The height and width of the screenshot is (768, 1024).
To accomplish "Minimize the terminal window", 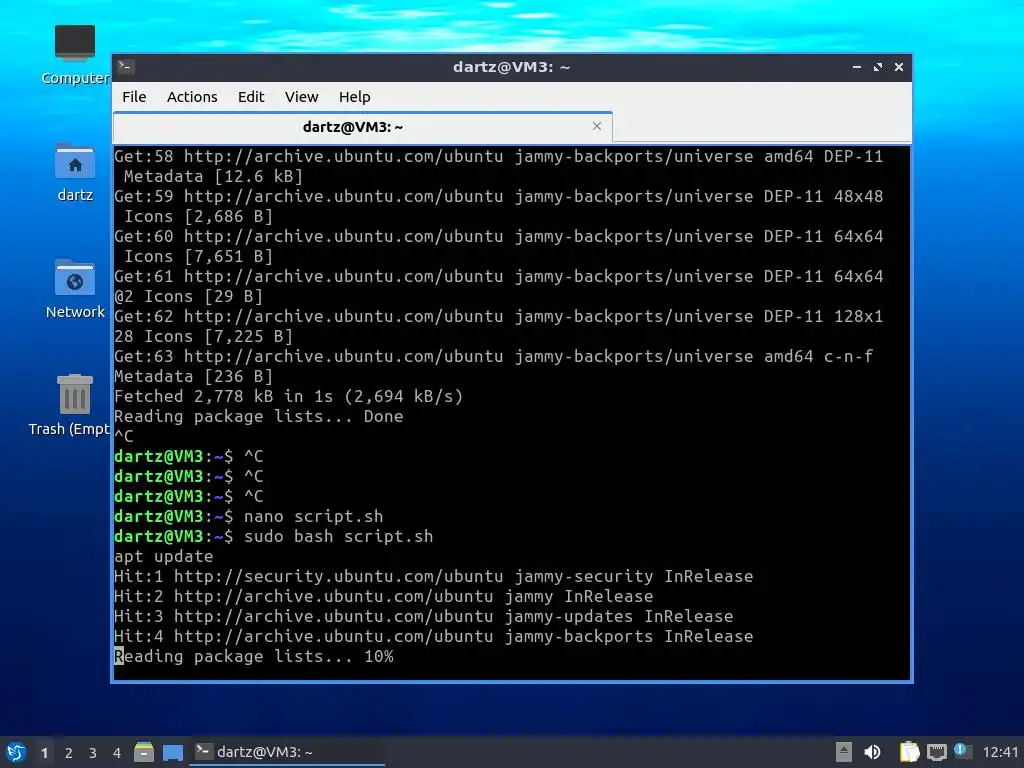I will click(857, 67).
